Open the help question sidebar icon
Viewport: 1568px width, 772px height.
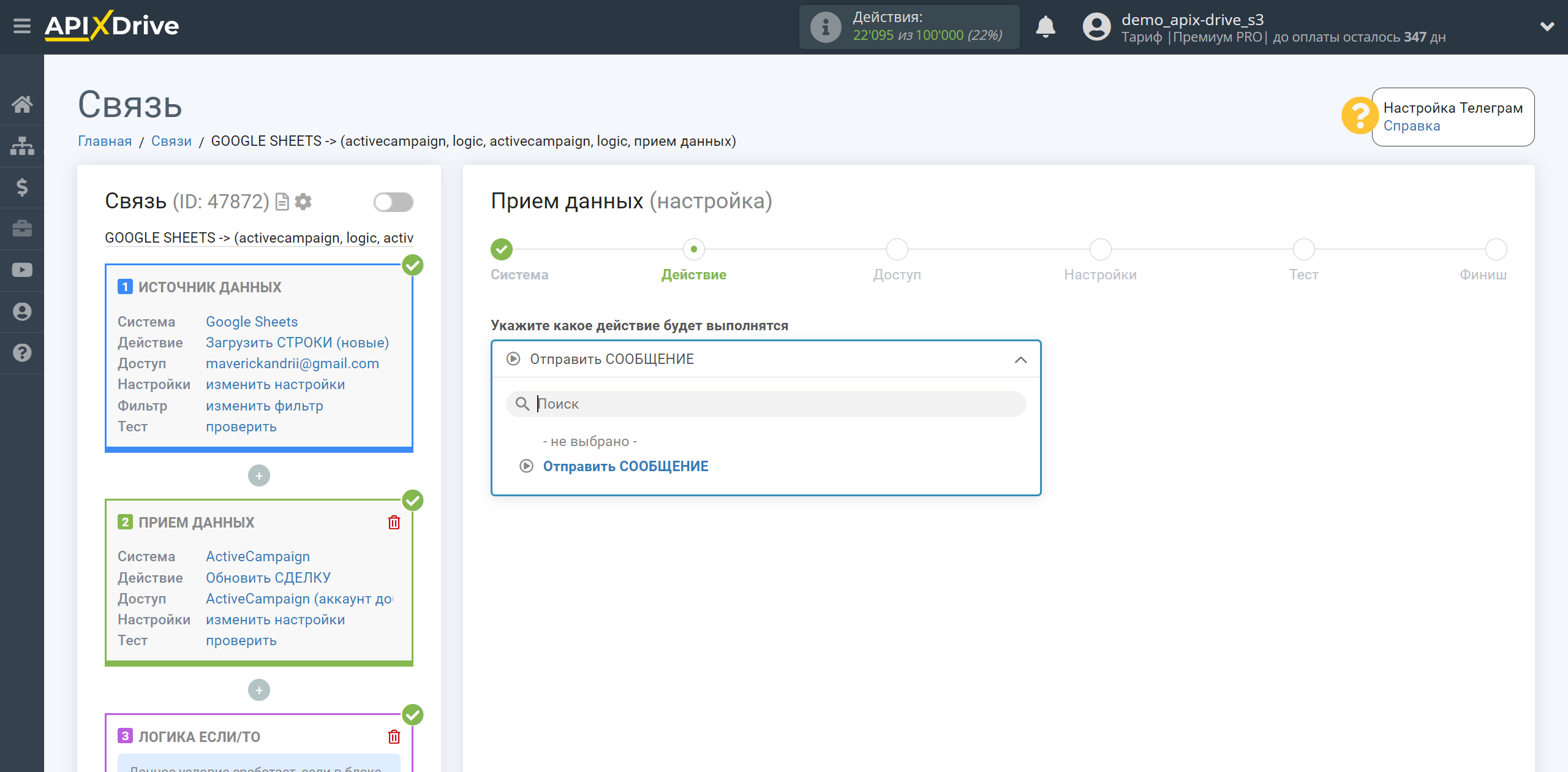(22, 353)
